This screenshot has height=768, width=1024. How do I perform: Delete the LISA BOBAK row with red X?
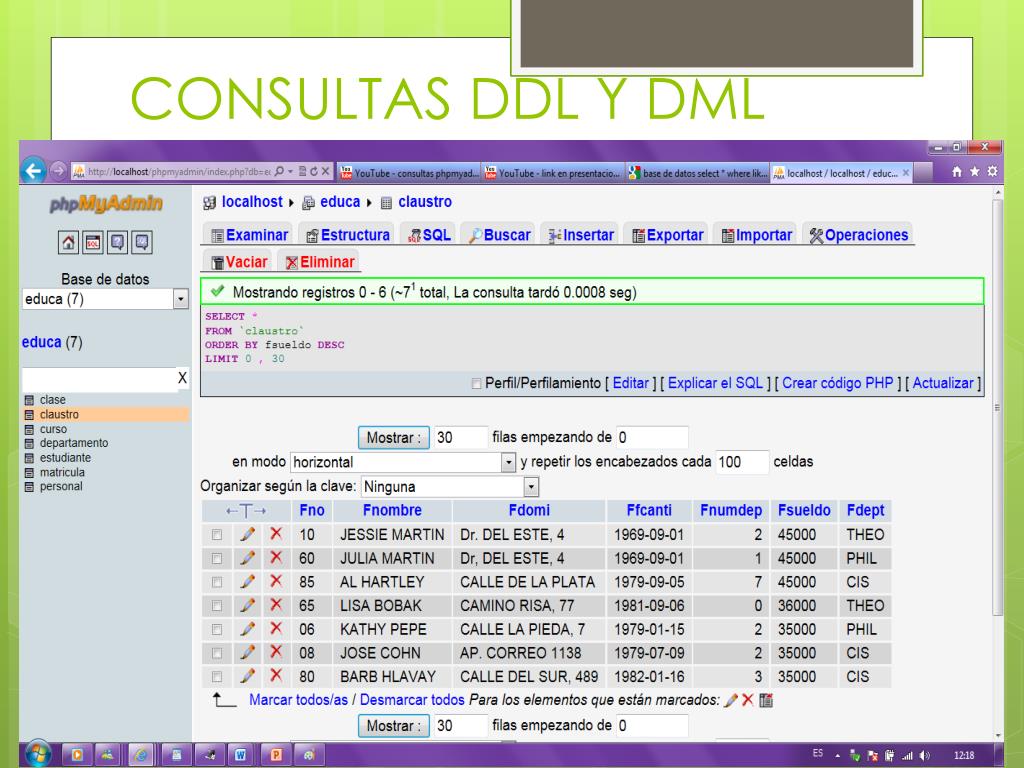[276, 605]
